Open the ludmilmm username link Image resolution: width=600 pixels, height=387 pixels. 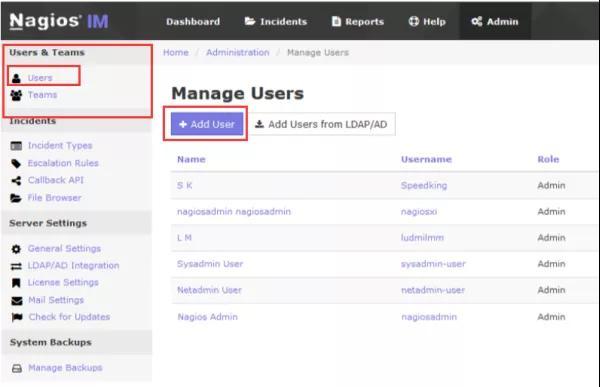coord(422,238)
